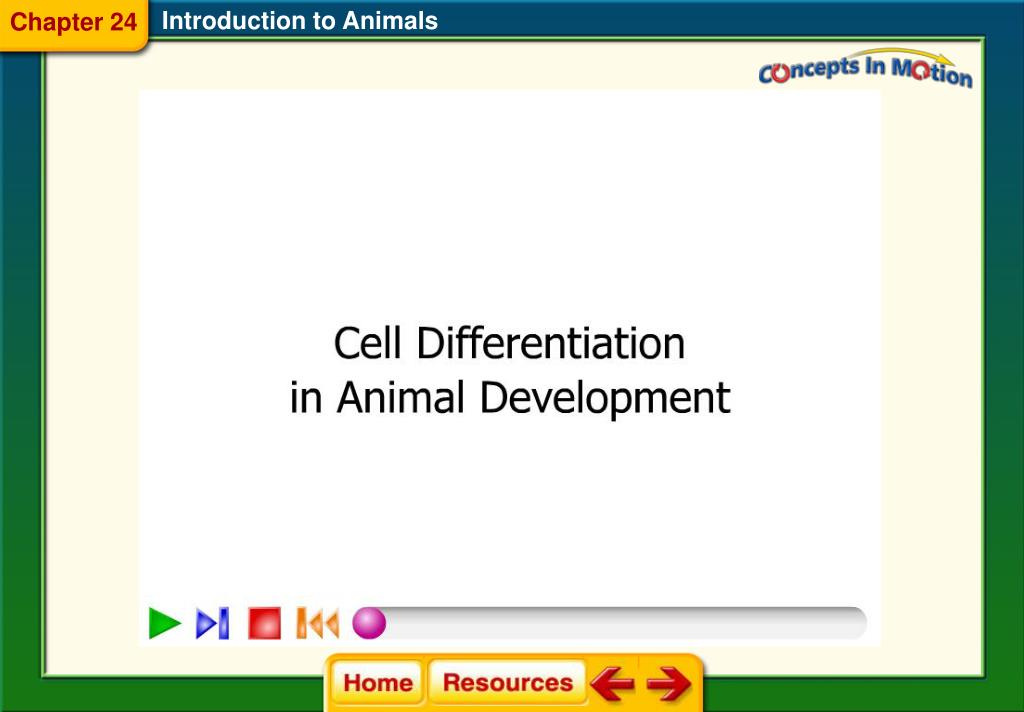Click the purple ball on the progress bar
This screenshot has height=712, width=1024.
point(369,623)
